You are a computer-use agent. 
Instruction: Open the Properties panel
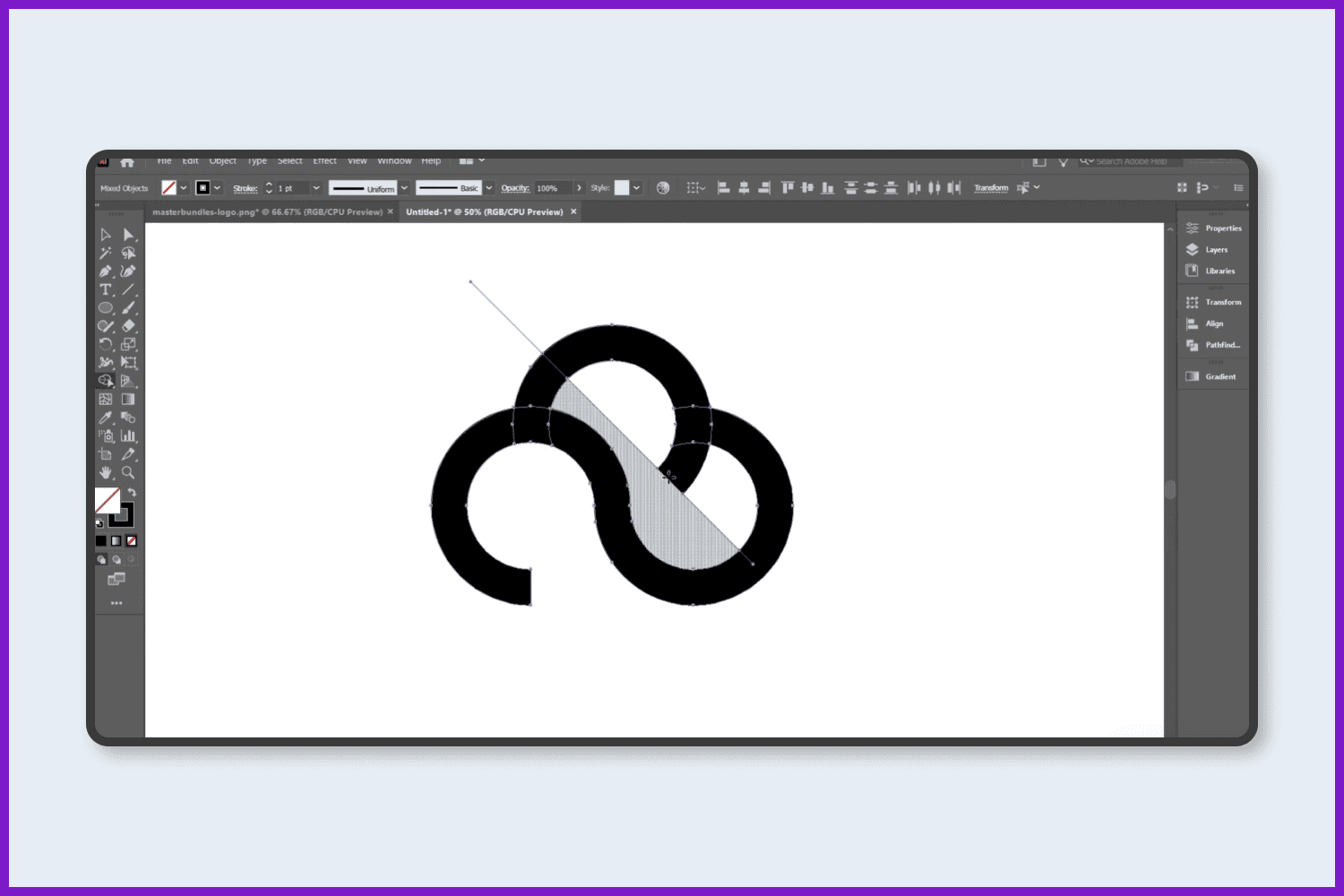pos(1214,228)
